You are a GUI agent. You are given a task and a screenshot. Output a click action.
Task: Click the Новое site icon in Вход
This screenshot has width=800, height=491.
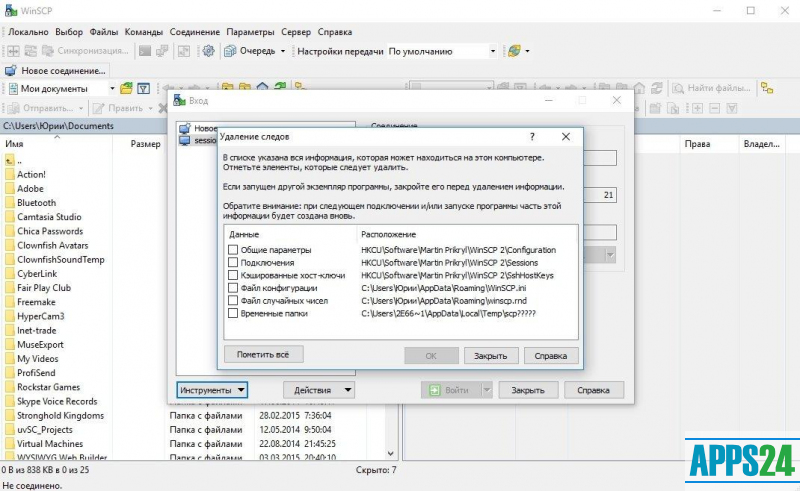coord(185,128)
